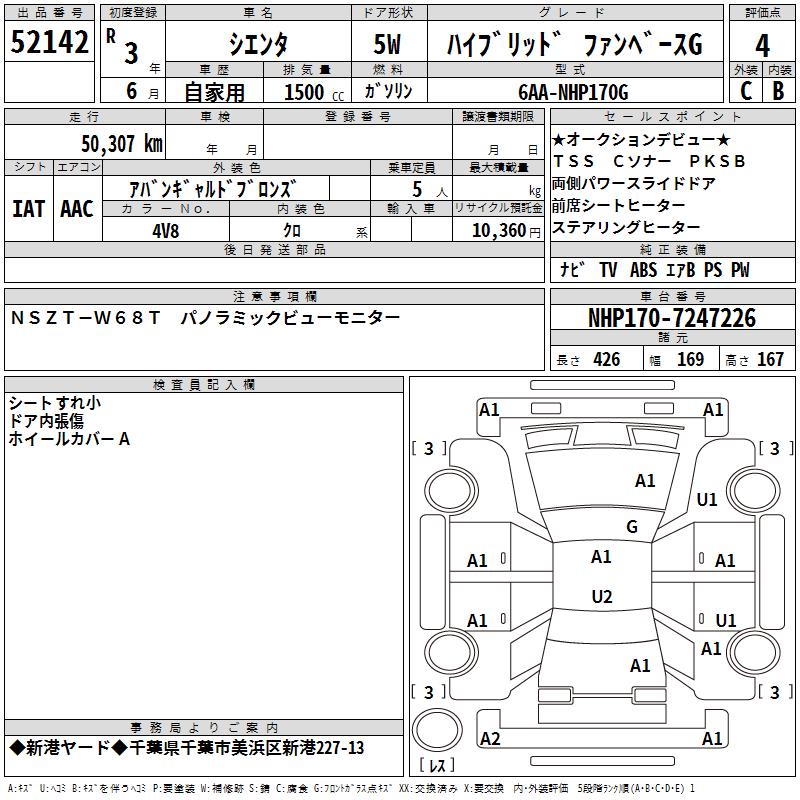Click lot number 52142
The height and width of the screenshot is (800, 800).
(49, 41)
